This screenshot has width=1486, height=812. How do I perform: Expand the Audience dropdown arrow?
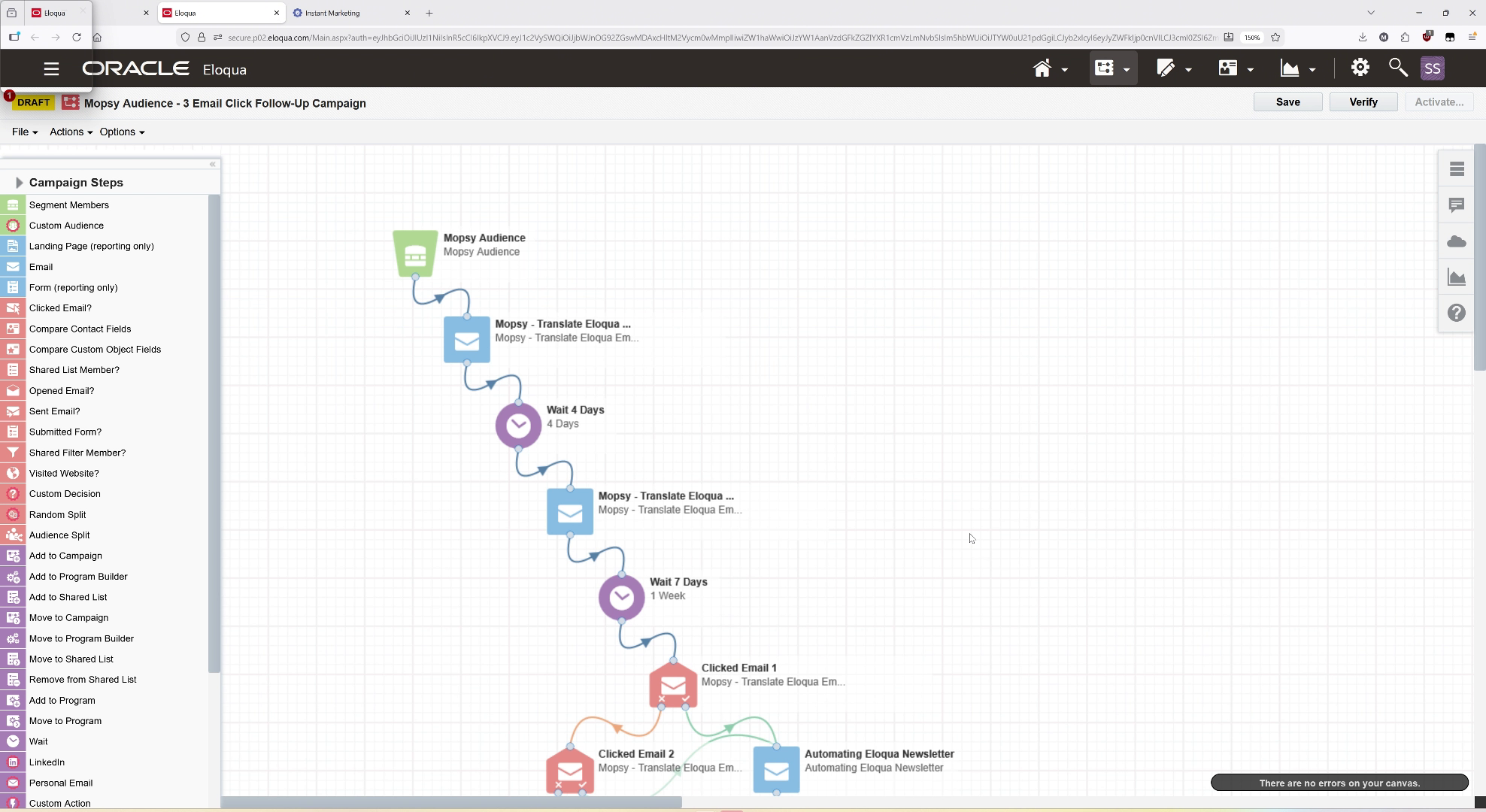click(x=1251, y=70)
